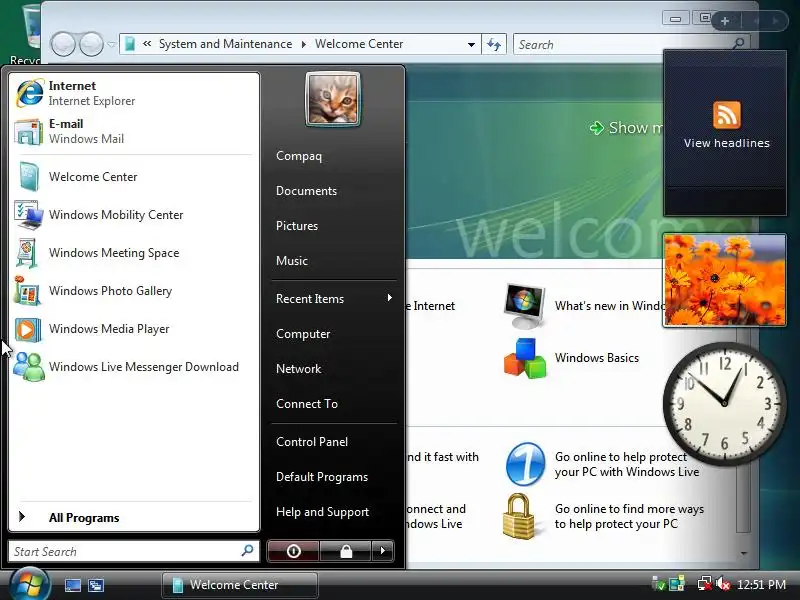Open address bar dropdown arrow

(471, 44)
